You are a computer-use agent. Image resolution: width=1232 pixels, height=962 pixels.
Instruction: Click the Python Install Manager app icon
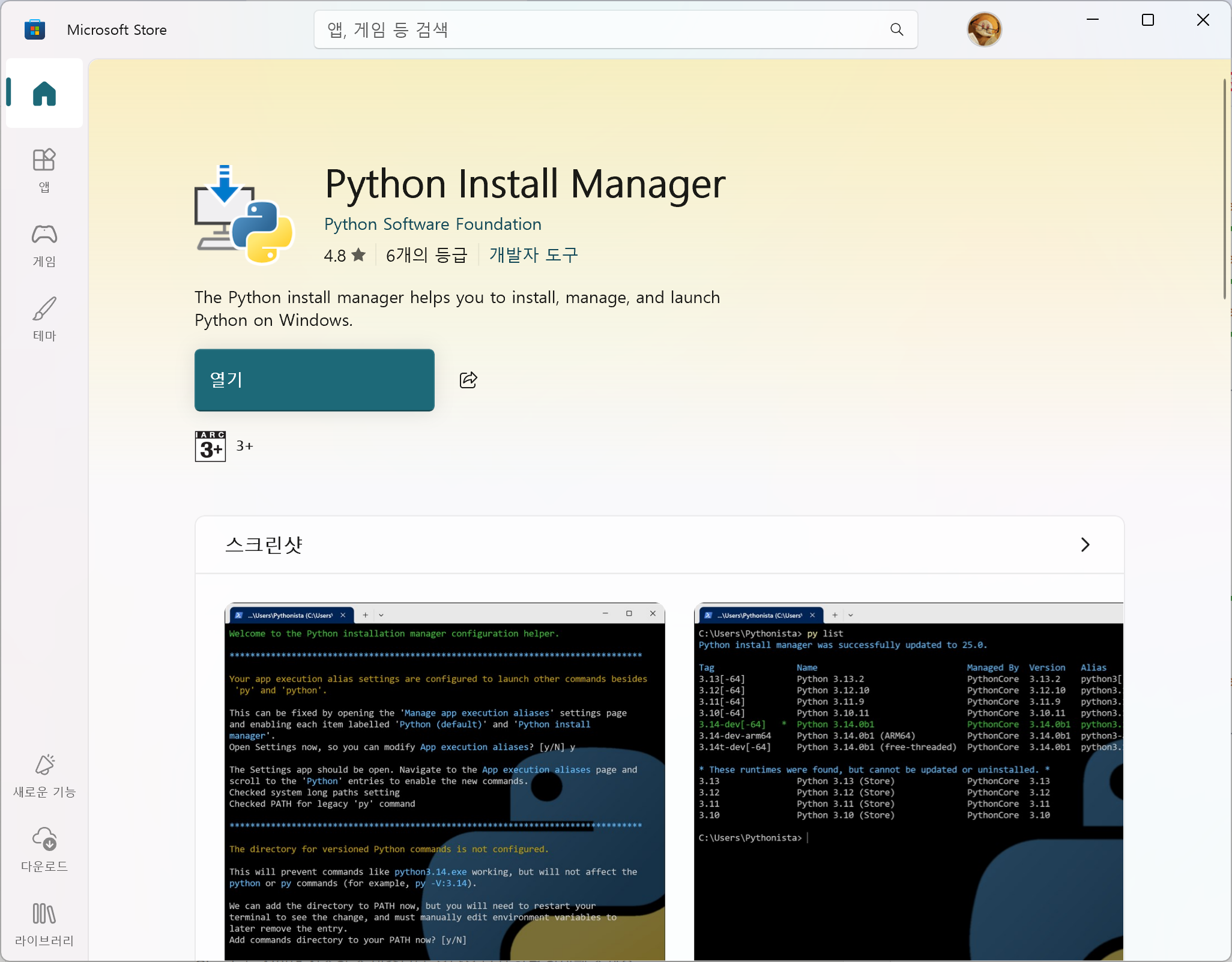(x=244, y=214)
